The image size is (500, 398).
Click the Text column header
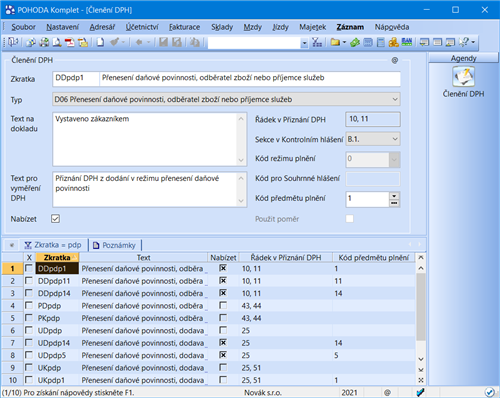point(143,258)
